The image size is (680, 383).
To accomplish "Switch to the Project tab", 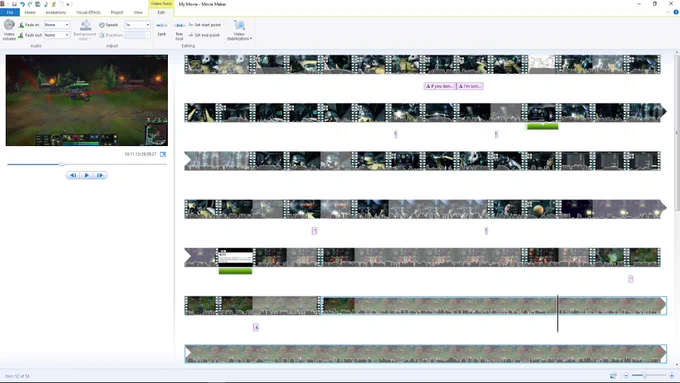I will click(117, 12).
